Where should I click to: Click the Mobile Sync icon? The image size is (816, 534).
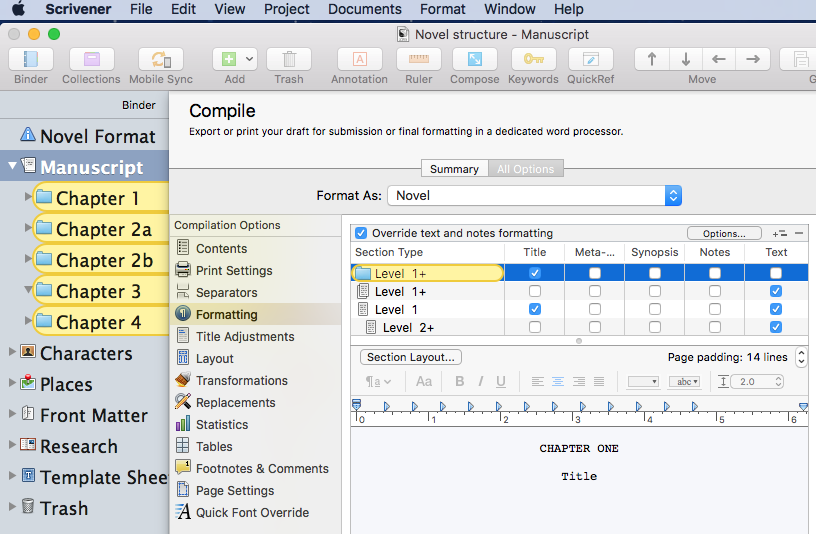[x=161, y=59]
